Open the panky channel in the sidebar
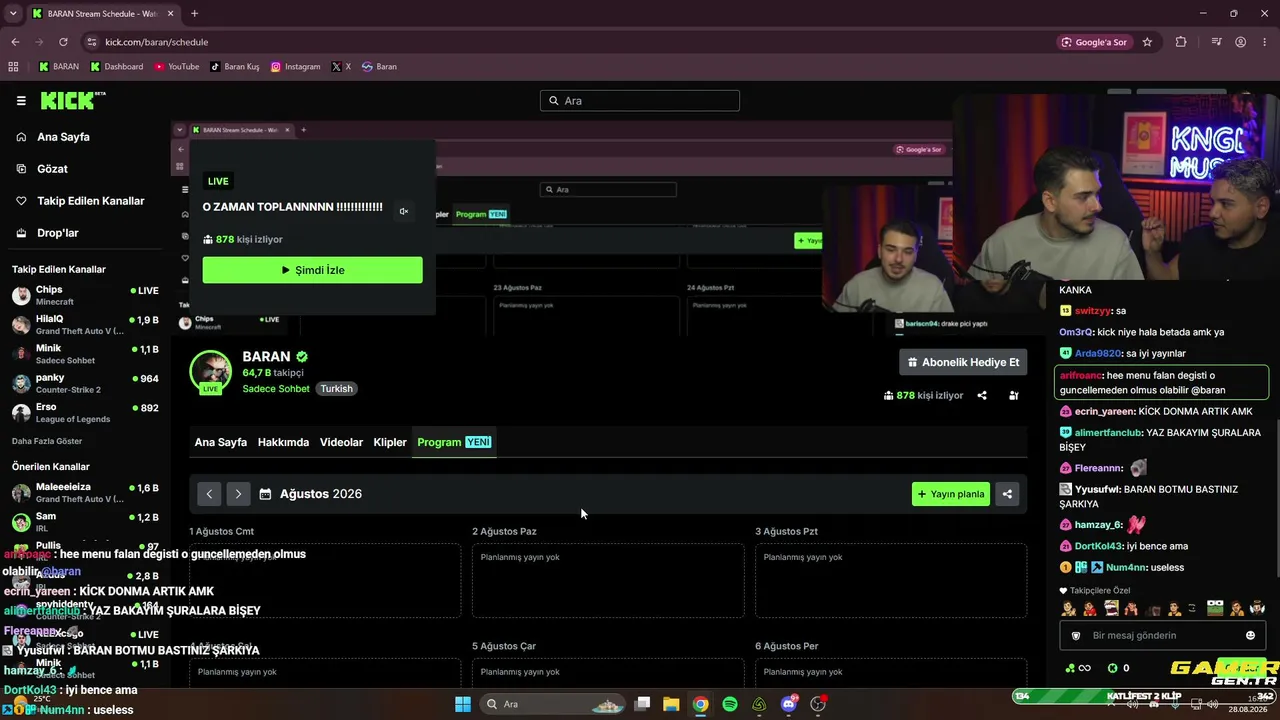Viewport: 1280px width, 720px height. [85, 384]
